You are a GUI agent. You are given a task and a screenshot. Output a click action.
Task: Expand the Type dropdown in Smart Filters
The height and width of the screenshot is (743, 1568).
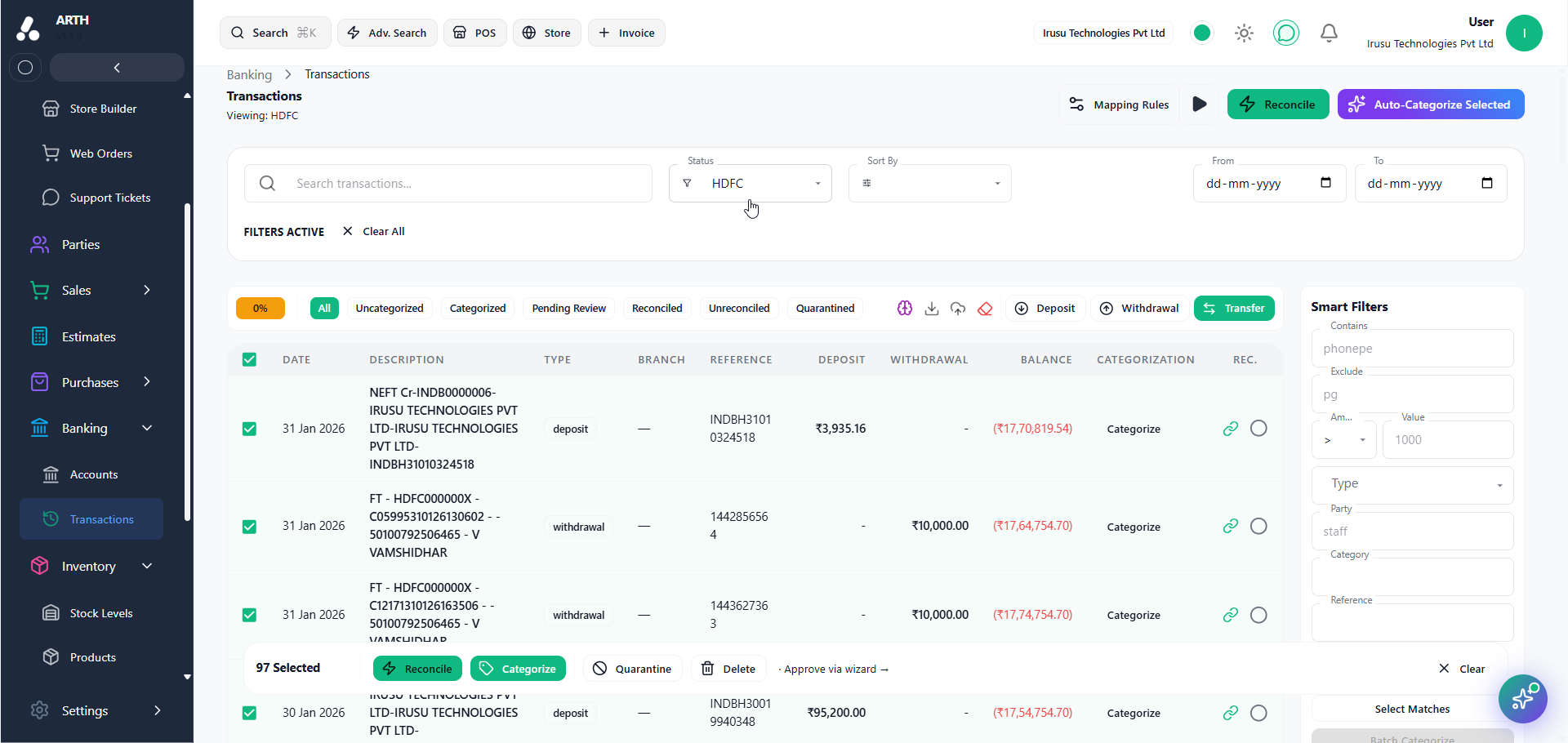point(1412,484)
